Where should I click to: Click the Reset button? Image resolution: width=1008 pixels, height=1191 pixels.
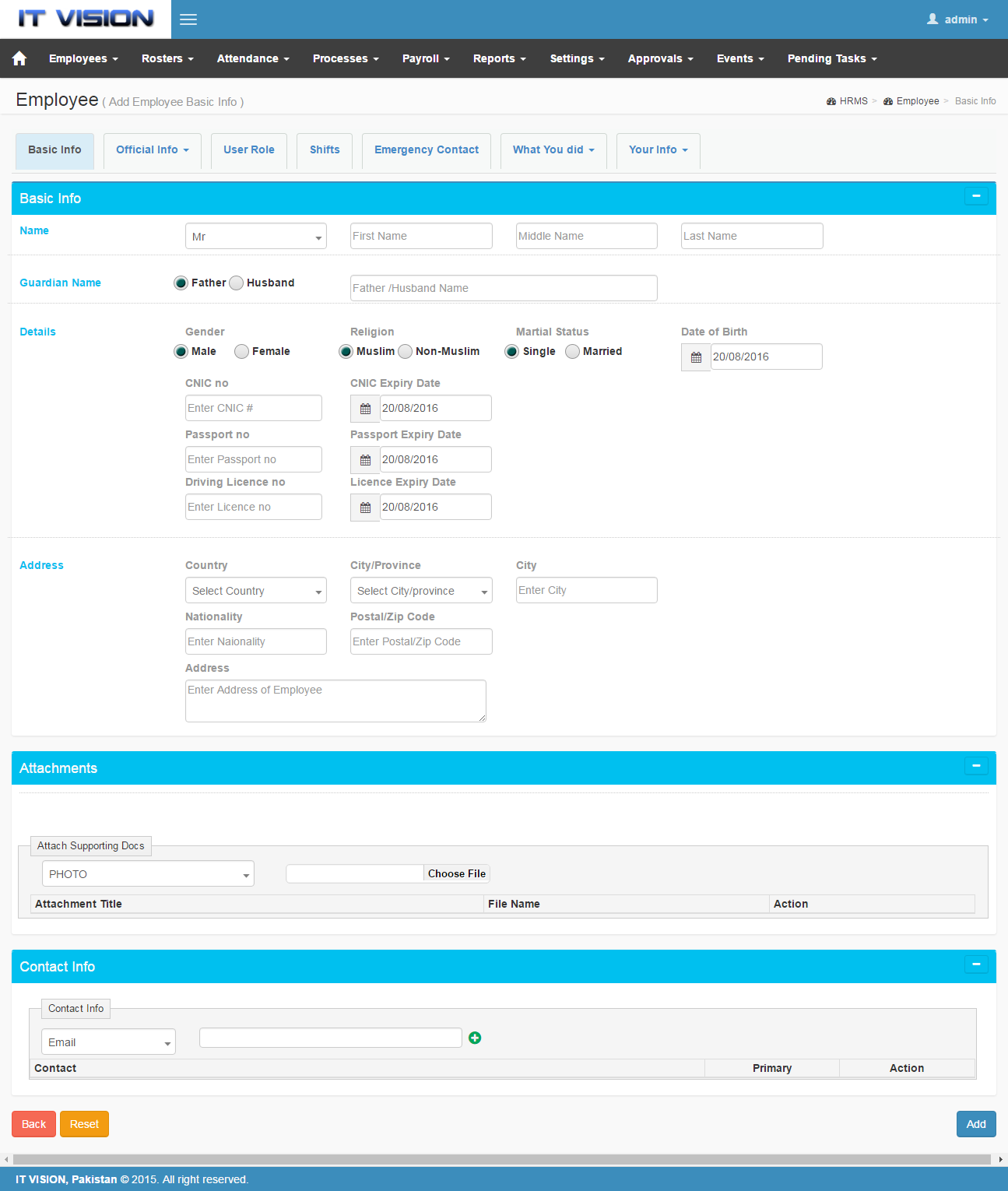click(84, 1123)
